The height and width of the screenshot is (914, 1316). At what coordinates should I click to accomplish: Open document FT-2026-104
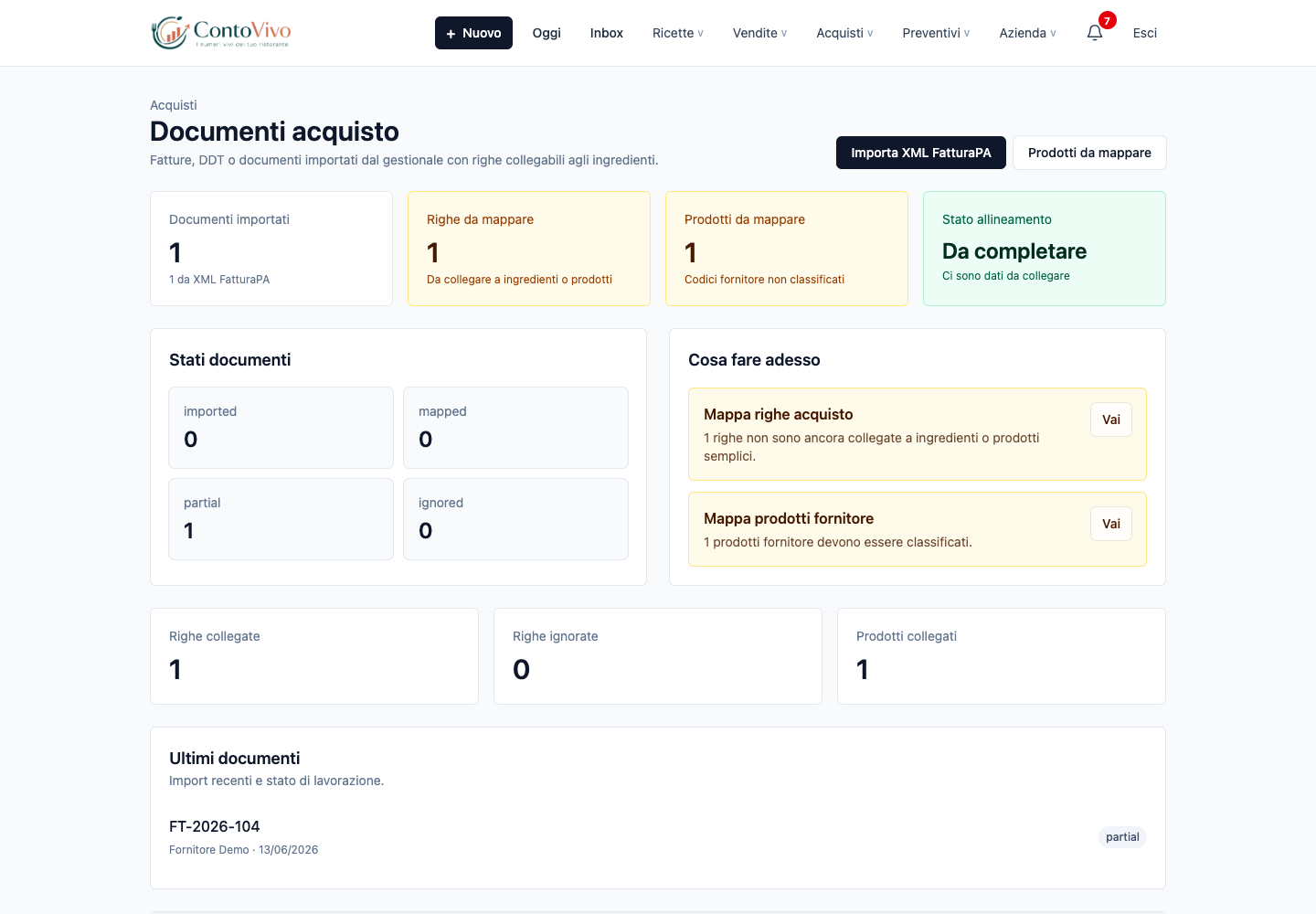[215, 826]
